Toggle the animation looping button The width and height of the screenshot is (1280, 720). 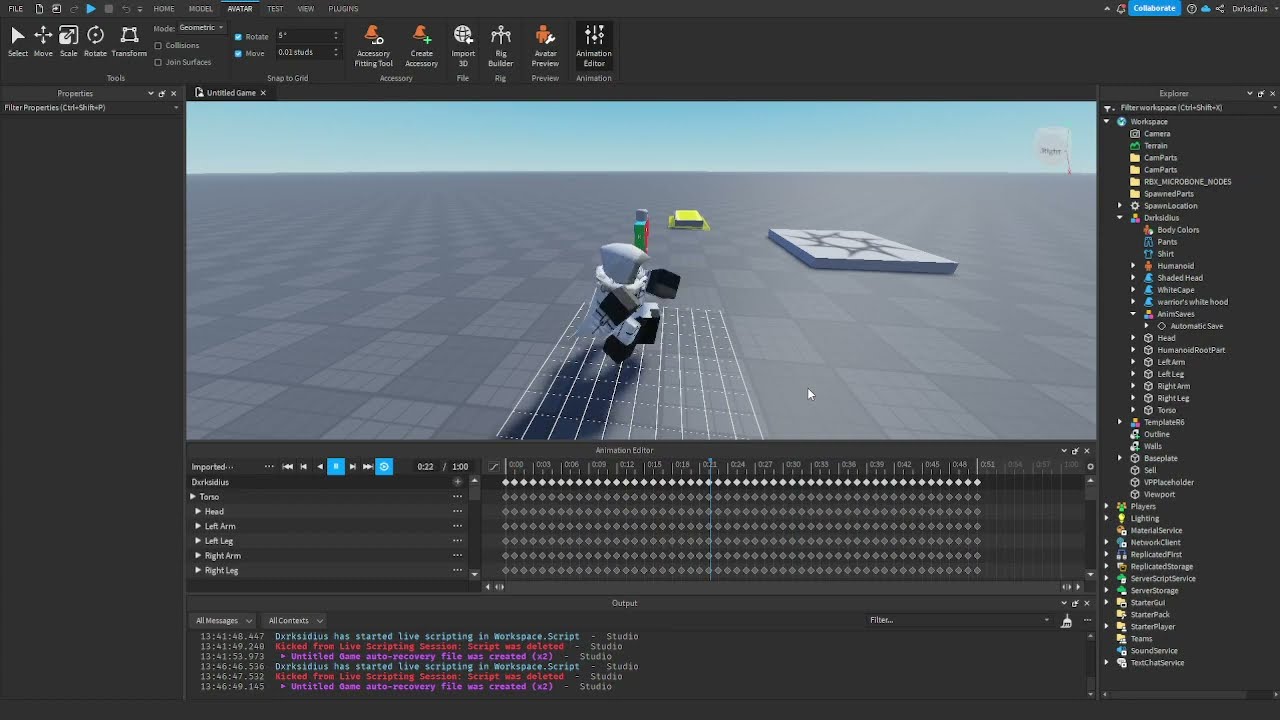pos(384,466)
